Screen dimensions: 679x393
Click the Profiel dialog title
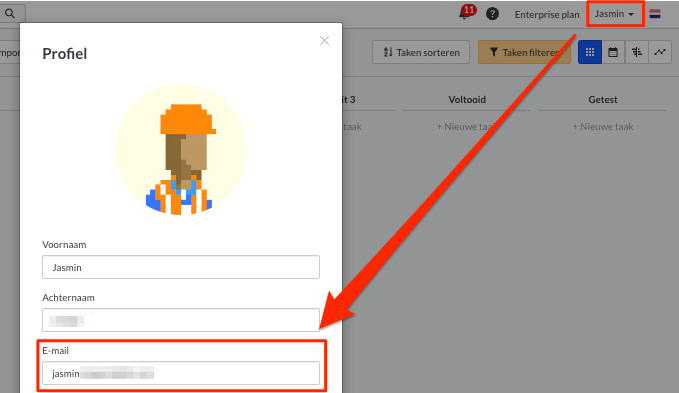coord(65,54)
